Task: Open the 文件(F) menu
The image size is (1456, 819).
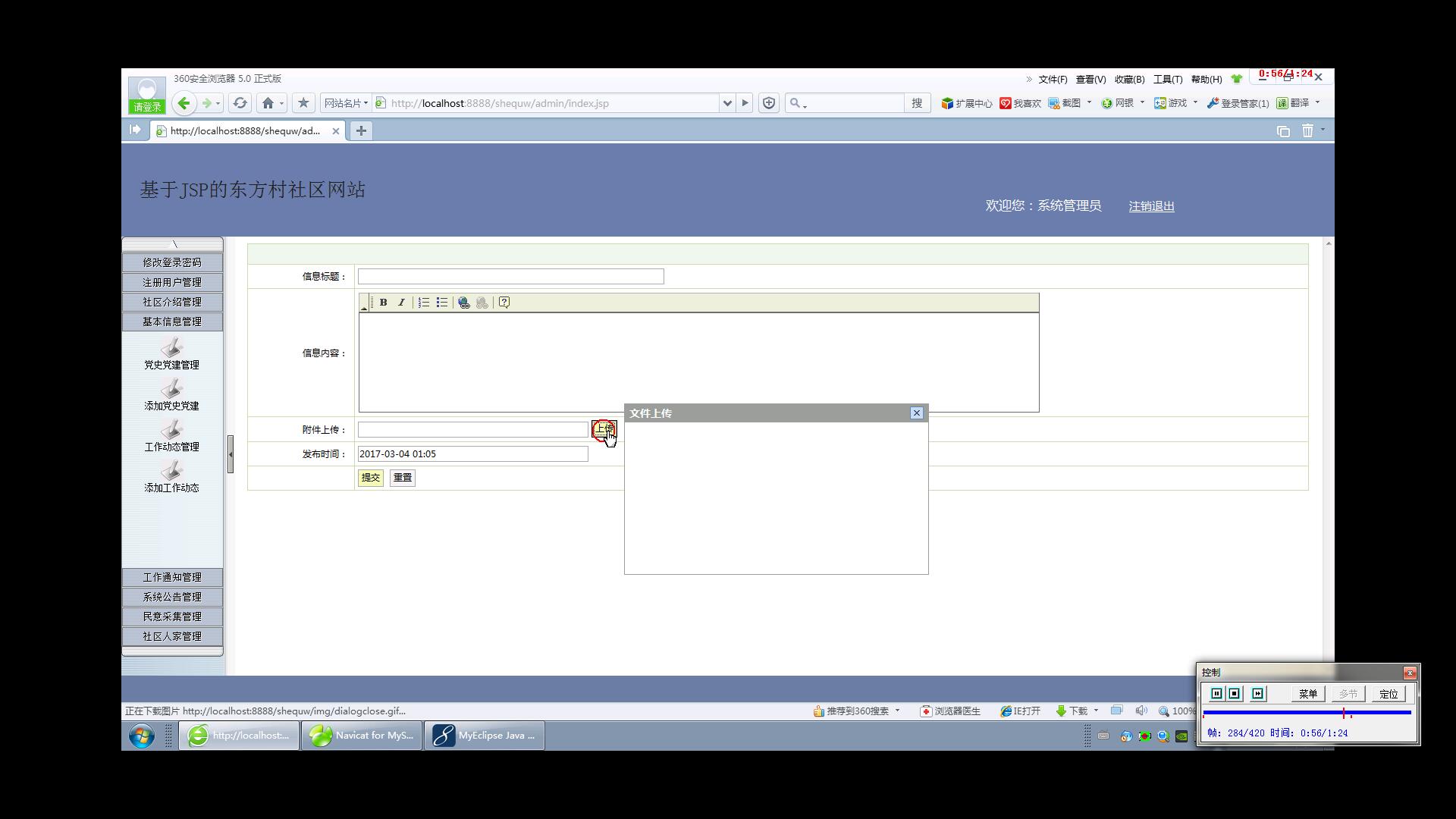Action: [1053, 80]
